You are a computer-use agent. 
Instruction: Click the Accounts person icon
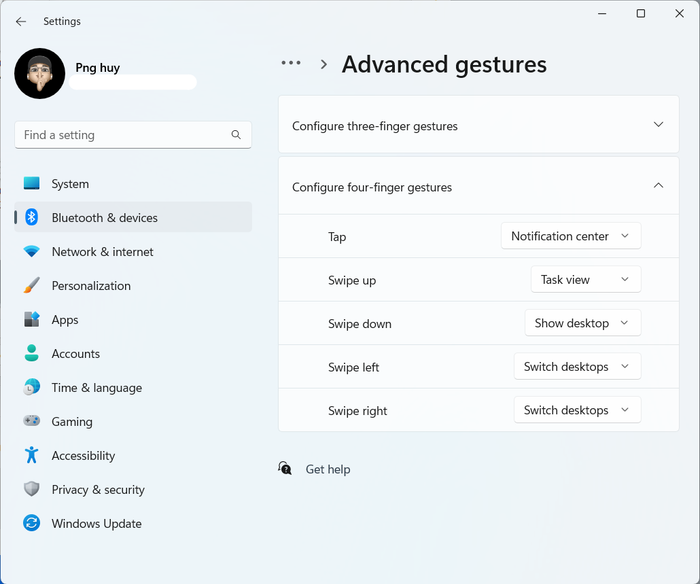pos(32,353)
